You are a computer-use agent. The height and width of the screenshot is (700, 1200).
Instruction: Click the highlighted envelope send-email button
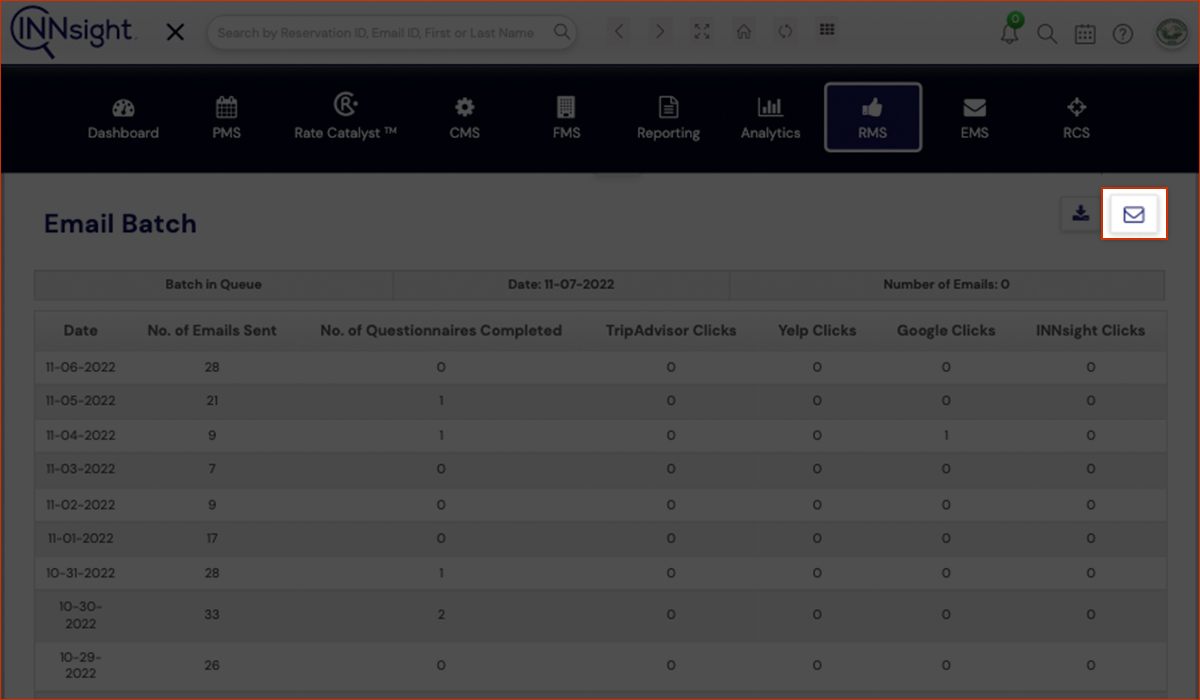[x=1134, y=214]
